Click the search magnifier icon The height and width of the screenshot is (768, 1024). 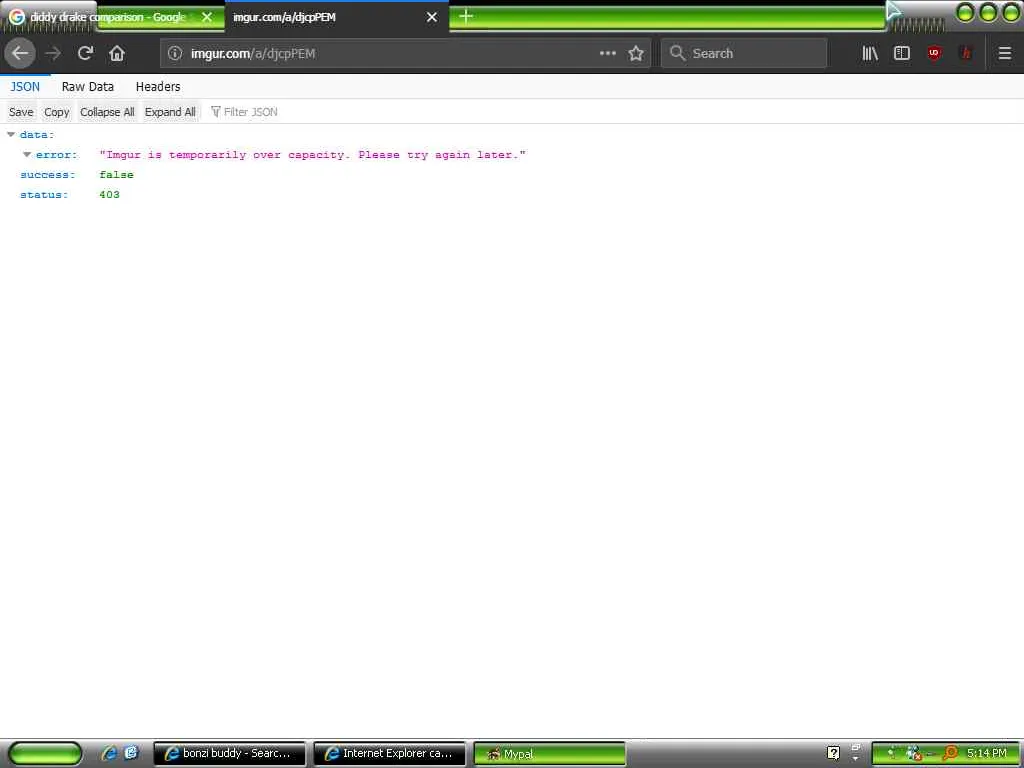click(x=677, y=53)
